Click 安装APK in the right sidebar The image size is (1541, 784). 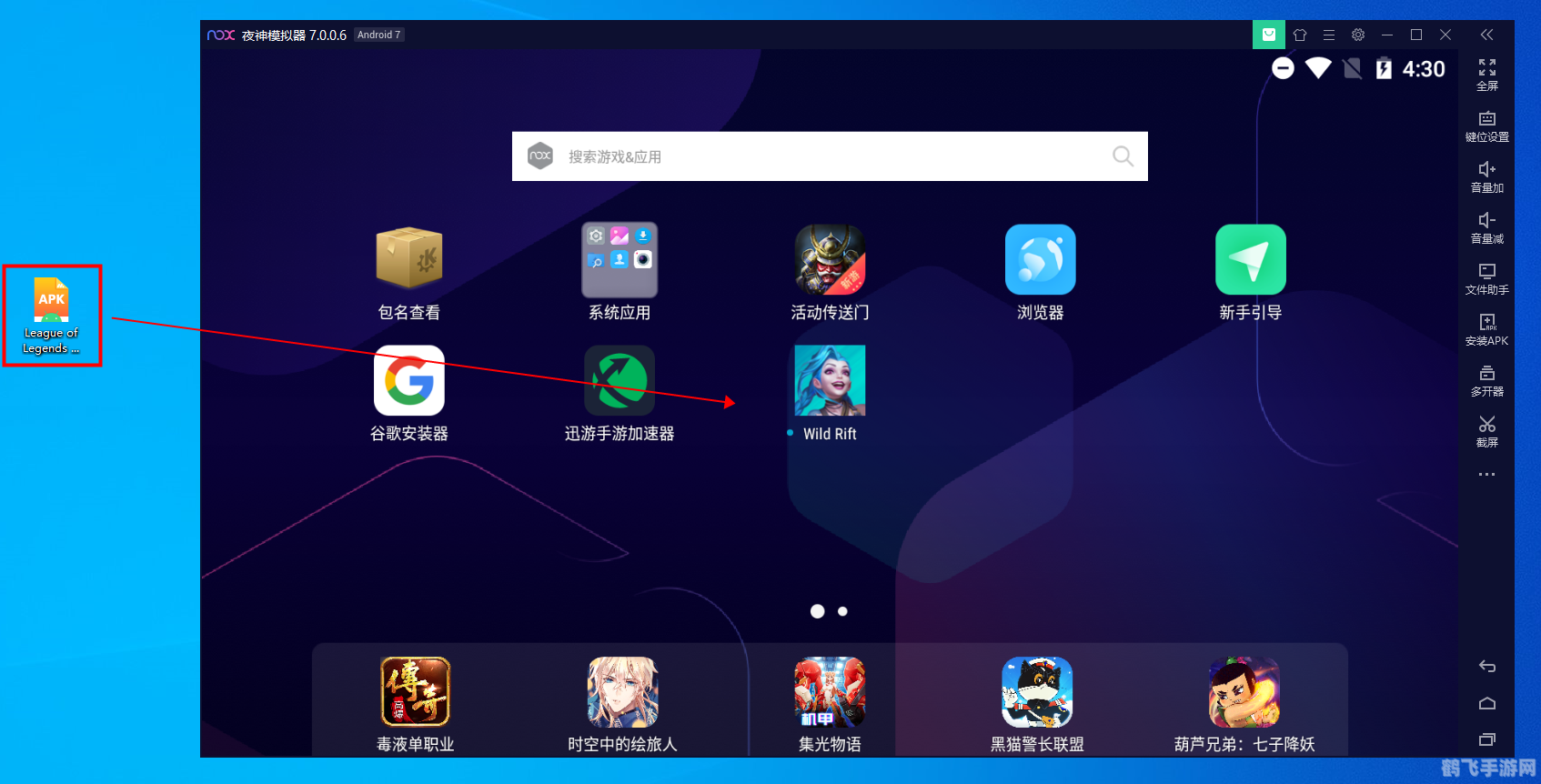[x=1486, y=328]
